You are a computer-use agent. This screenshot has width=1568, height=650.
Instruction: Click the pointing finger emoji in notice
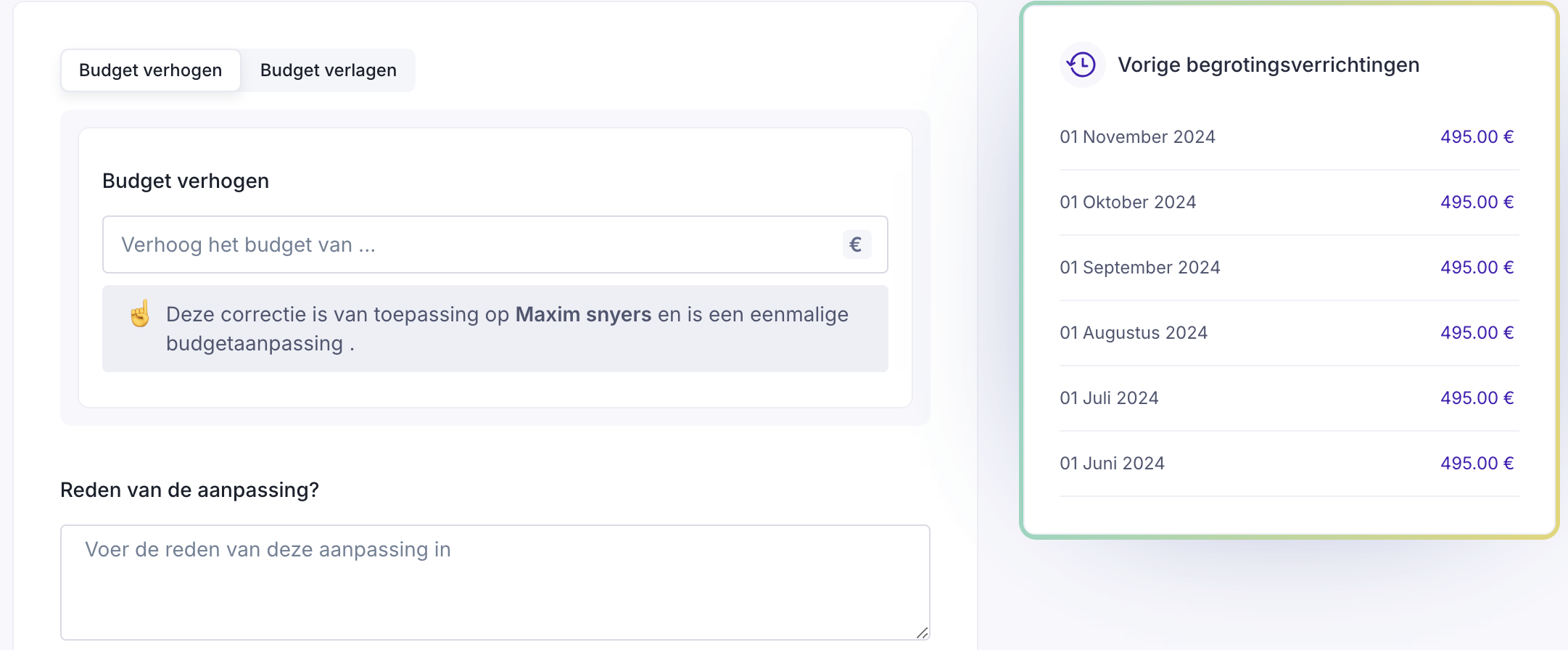(x=140, y=314)
